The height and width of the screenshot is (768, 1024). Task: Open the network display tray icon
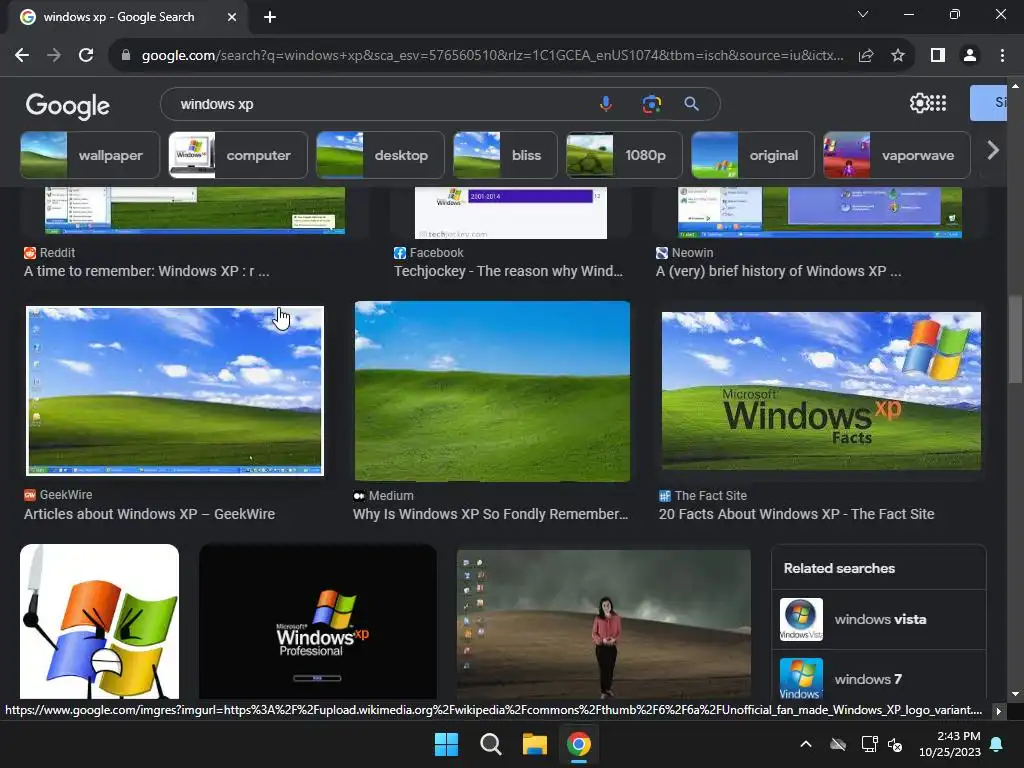click(869, 744)
